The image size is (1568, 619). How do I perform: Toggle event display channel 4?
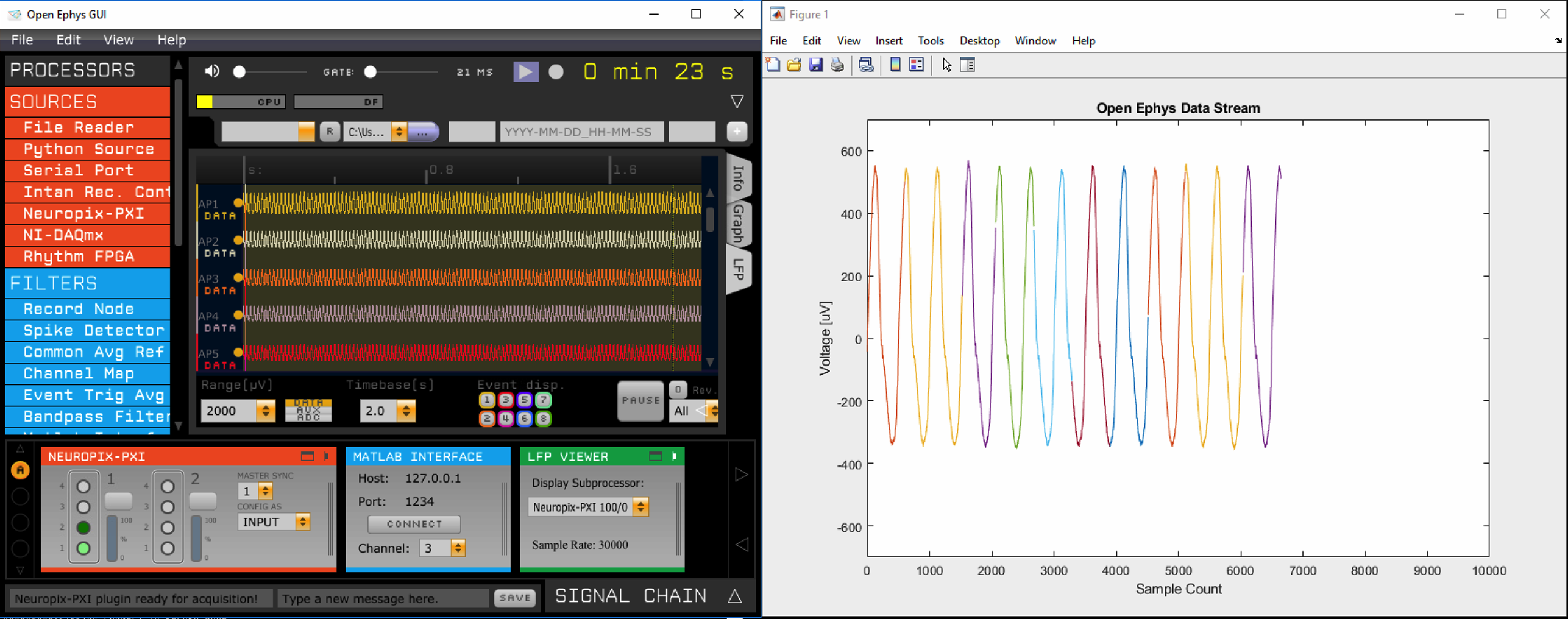tap(505, 419)
